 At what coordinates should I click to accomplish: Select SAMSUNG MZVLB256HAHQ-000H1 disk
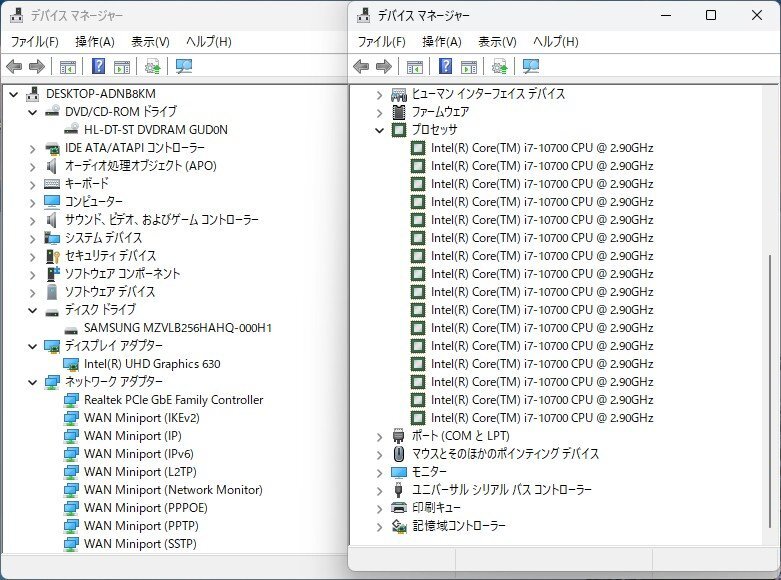click(178, 328)
